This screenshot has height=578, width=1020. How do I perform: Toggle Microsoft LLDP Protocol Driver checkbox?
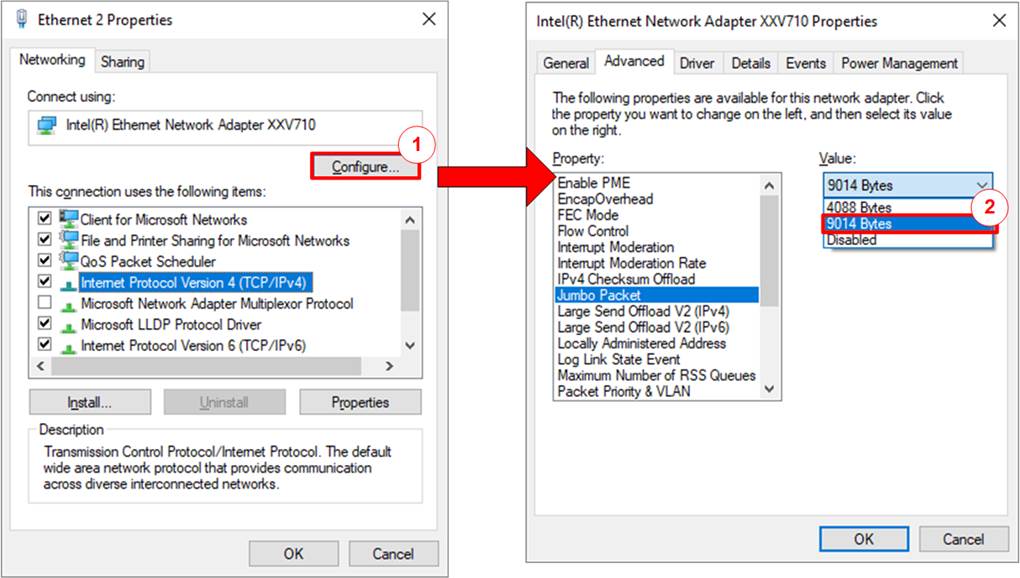[x=44, y=322]
